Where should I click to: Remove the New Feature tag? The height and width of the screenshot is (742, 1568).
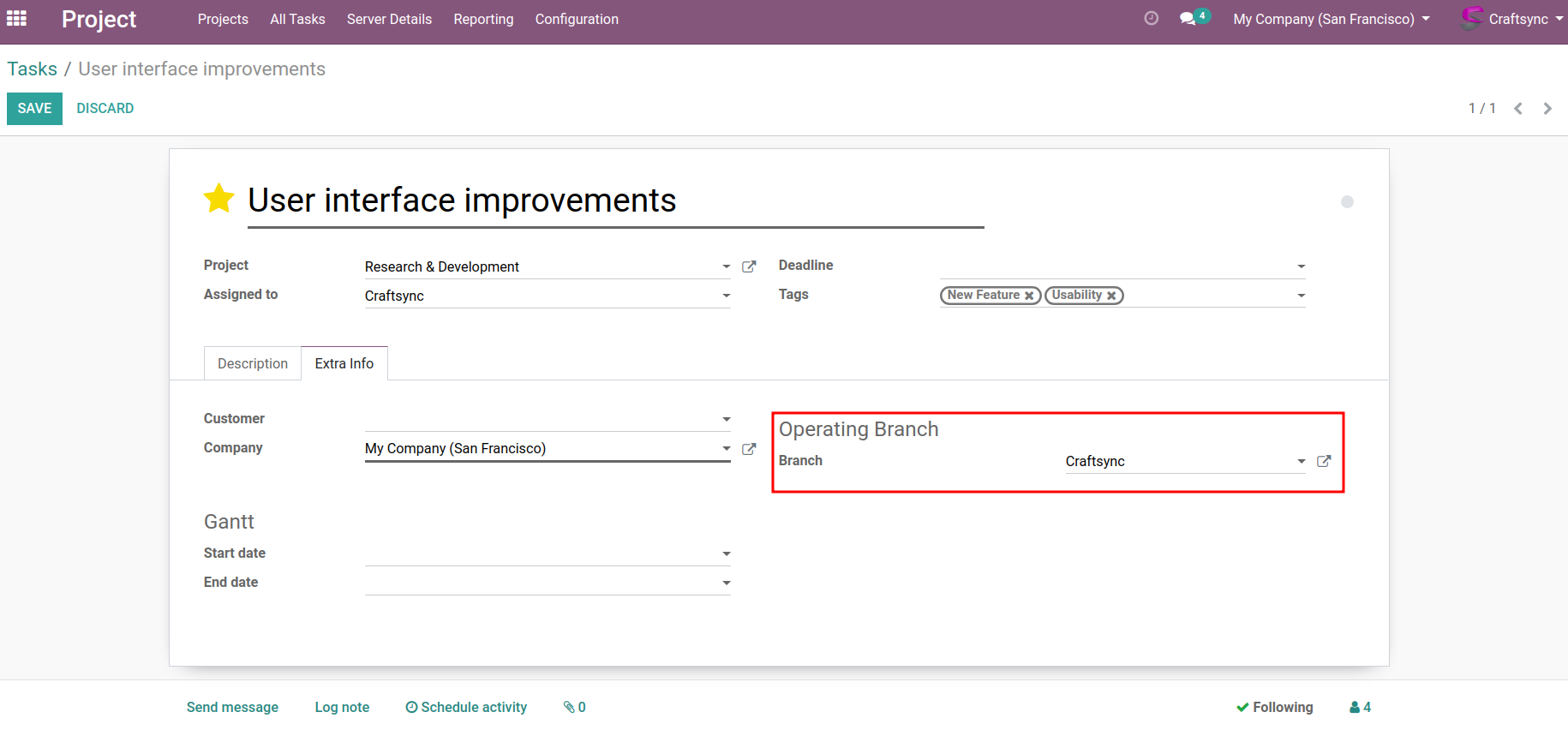coord(1029,296)
